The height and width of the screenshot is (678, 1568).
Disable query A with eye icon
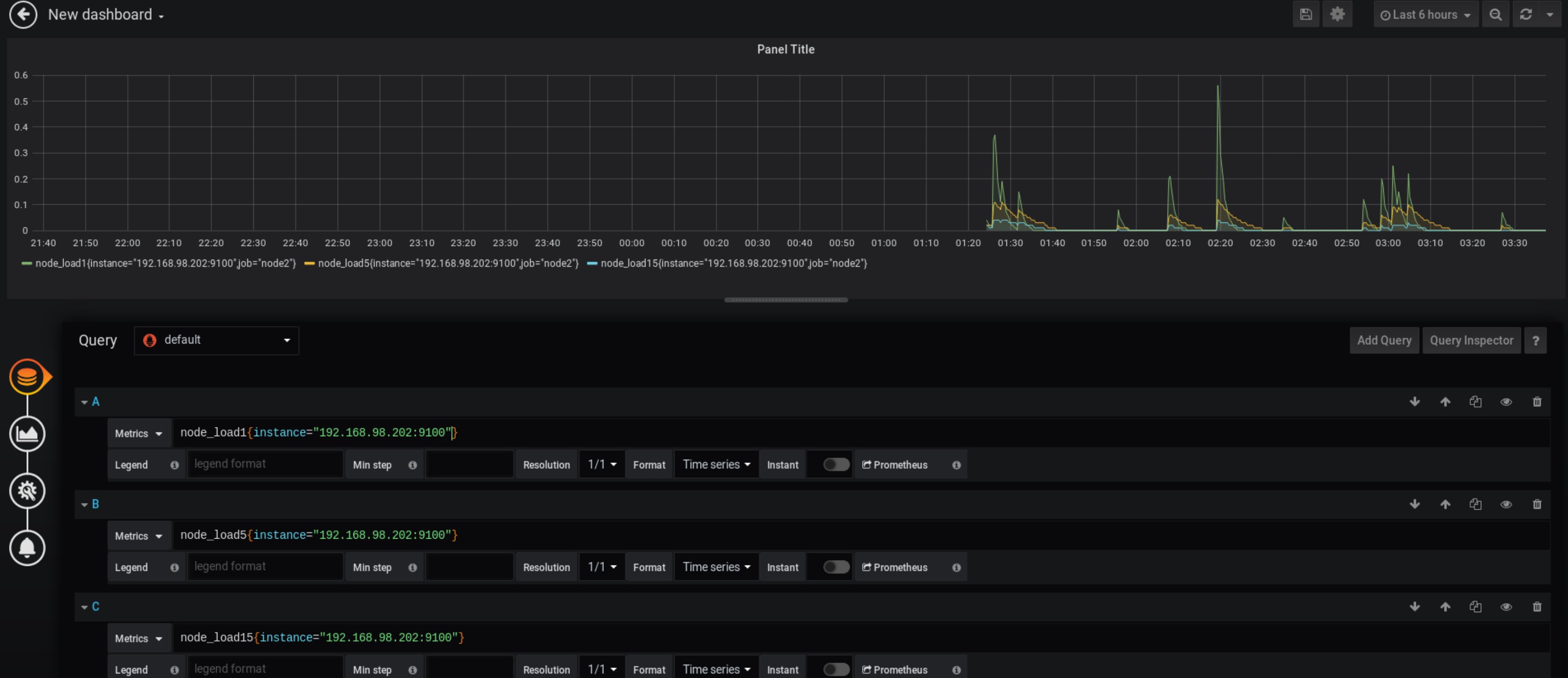click(x=1507, y=402)
